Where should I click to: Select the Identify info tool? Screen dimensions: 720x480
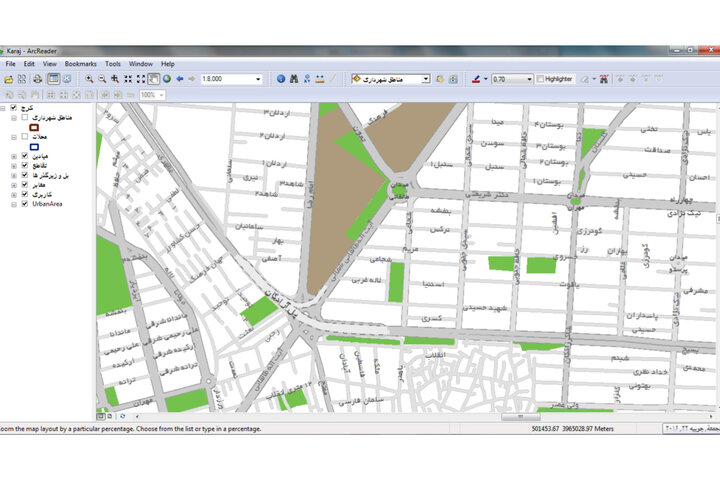point(281,79)
